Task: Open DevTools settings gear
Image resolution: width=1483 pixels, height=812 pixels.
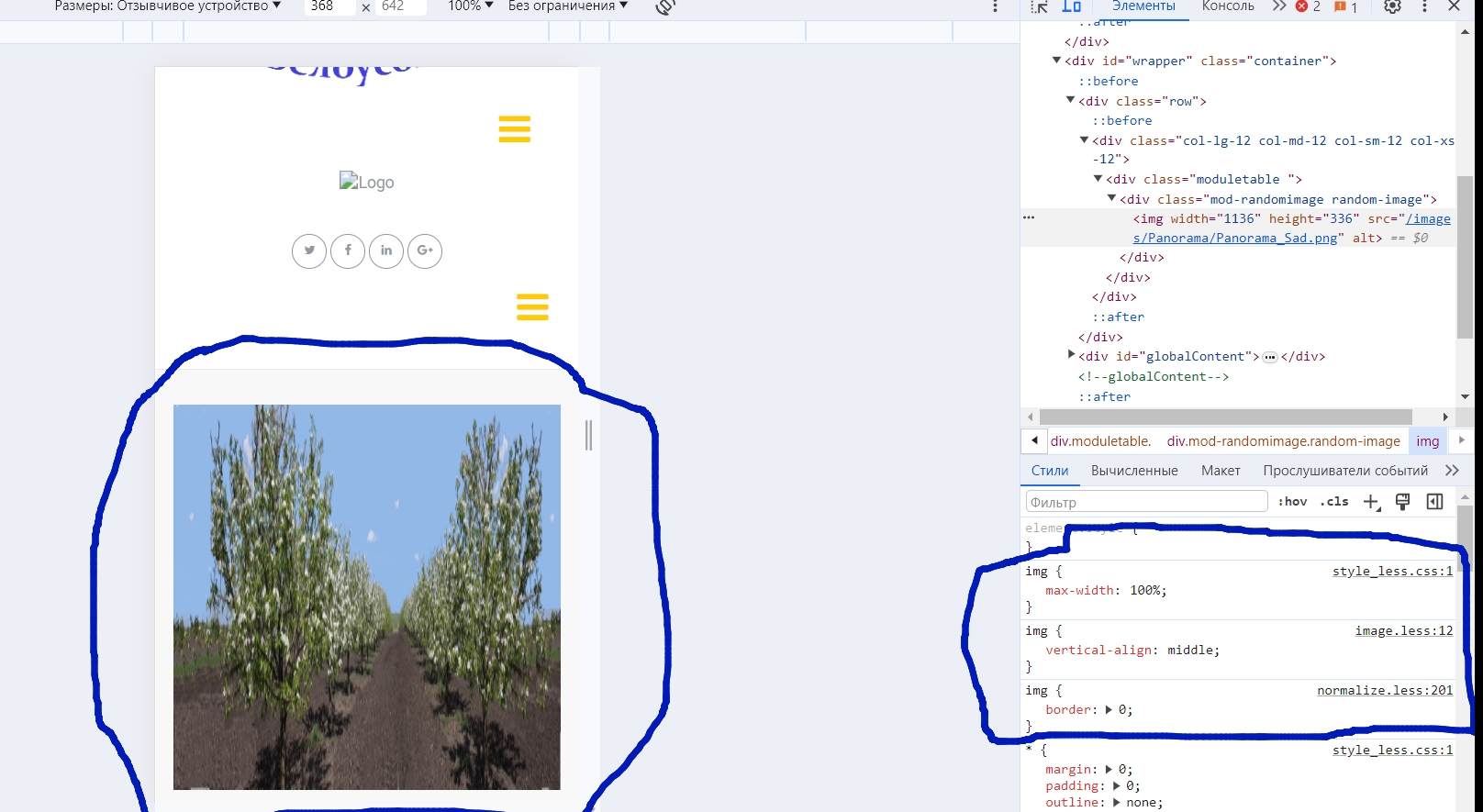Action: 1392,6
